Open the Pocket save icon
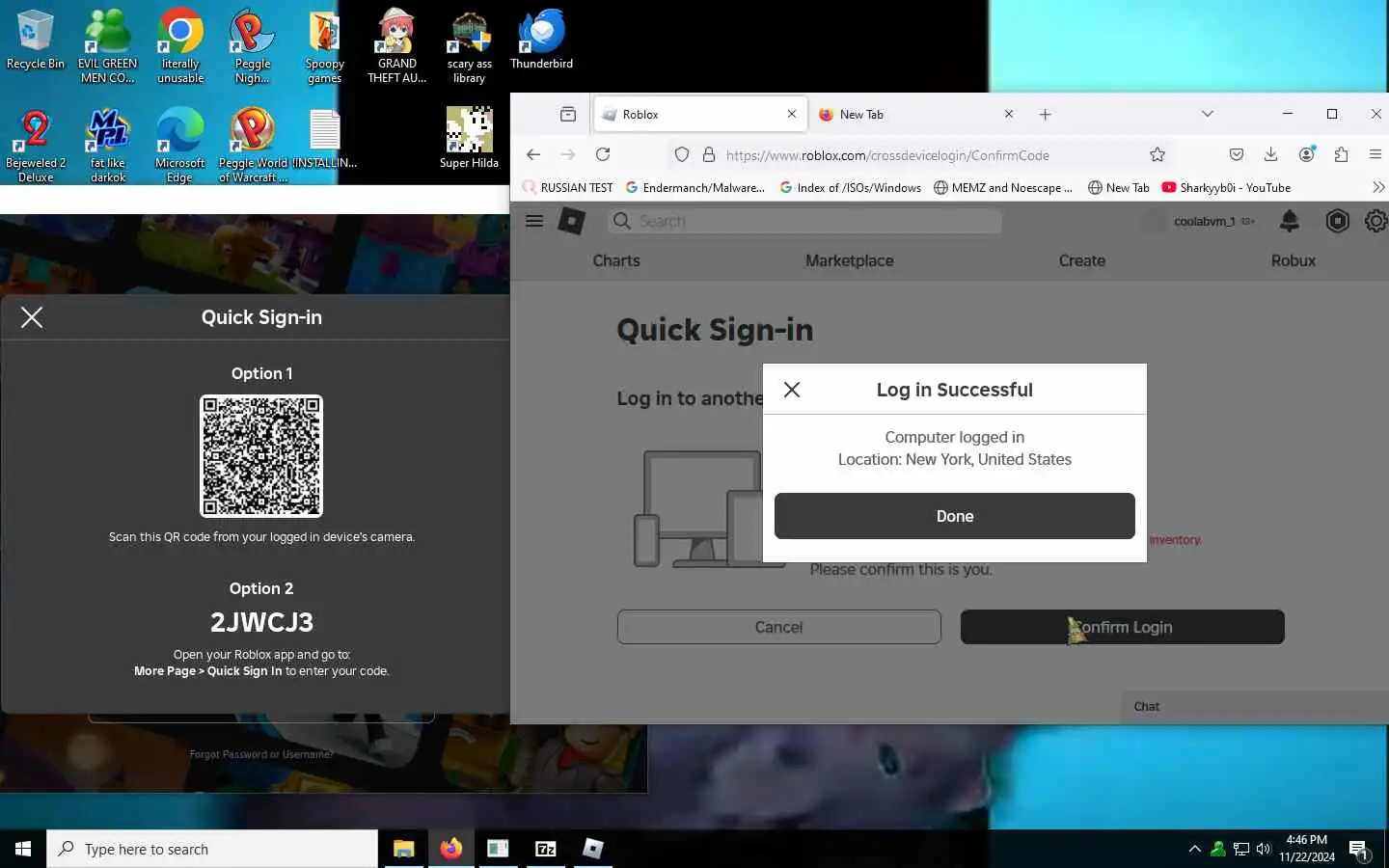Screen dimensions: 1389x868 click(1237, 154)
